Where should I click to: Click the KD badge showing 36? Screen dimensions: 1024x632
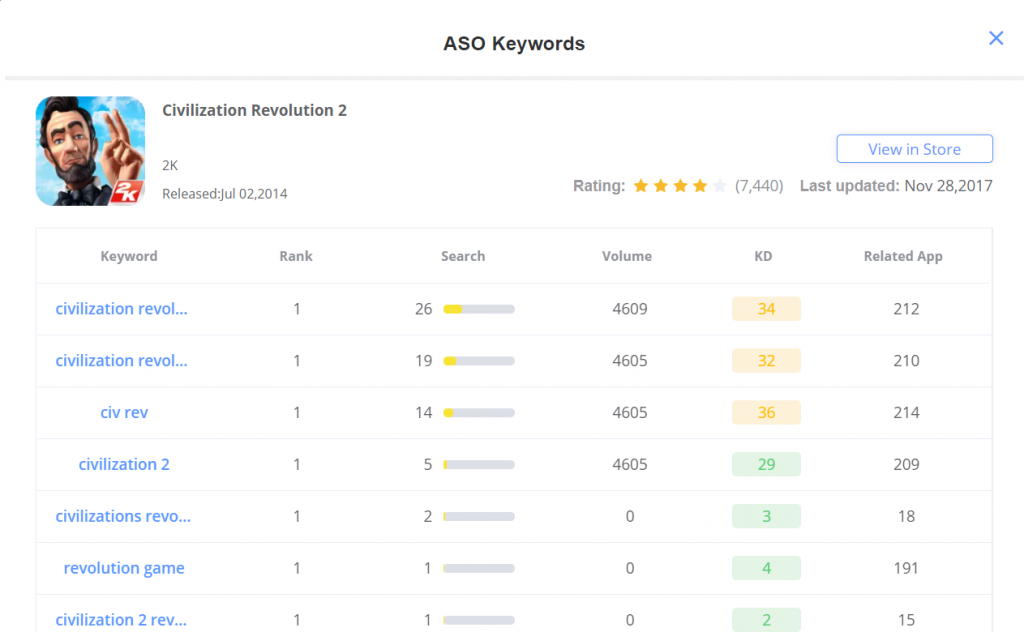pyautogui.click(x=766, y=412)
